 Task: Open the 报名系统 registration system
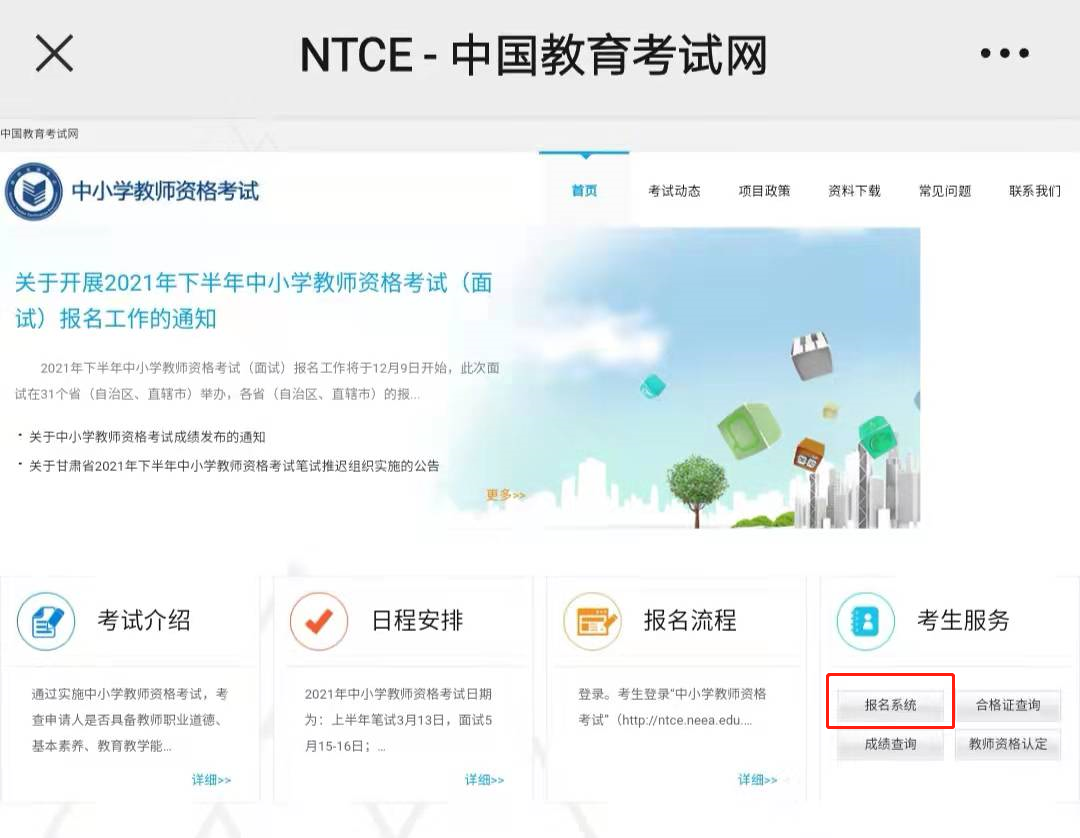click(x=889, y=704)
